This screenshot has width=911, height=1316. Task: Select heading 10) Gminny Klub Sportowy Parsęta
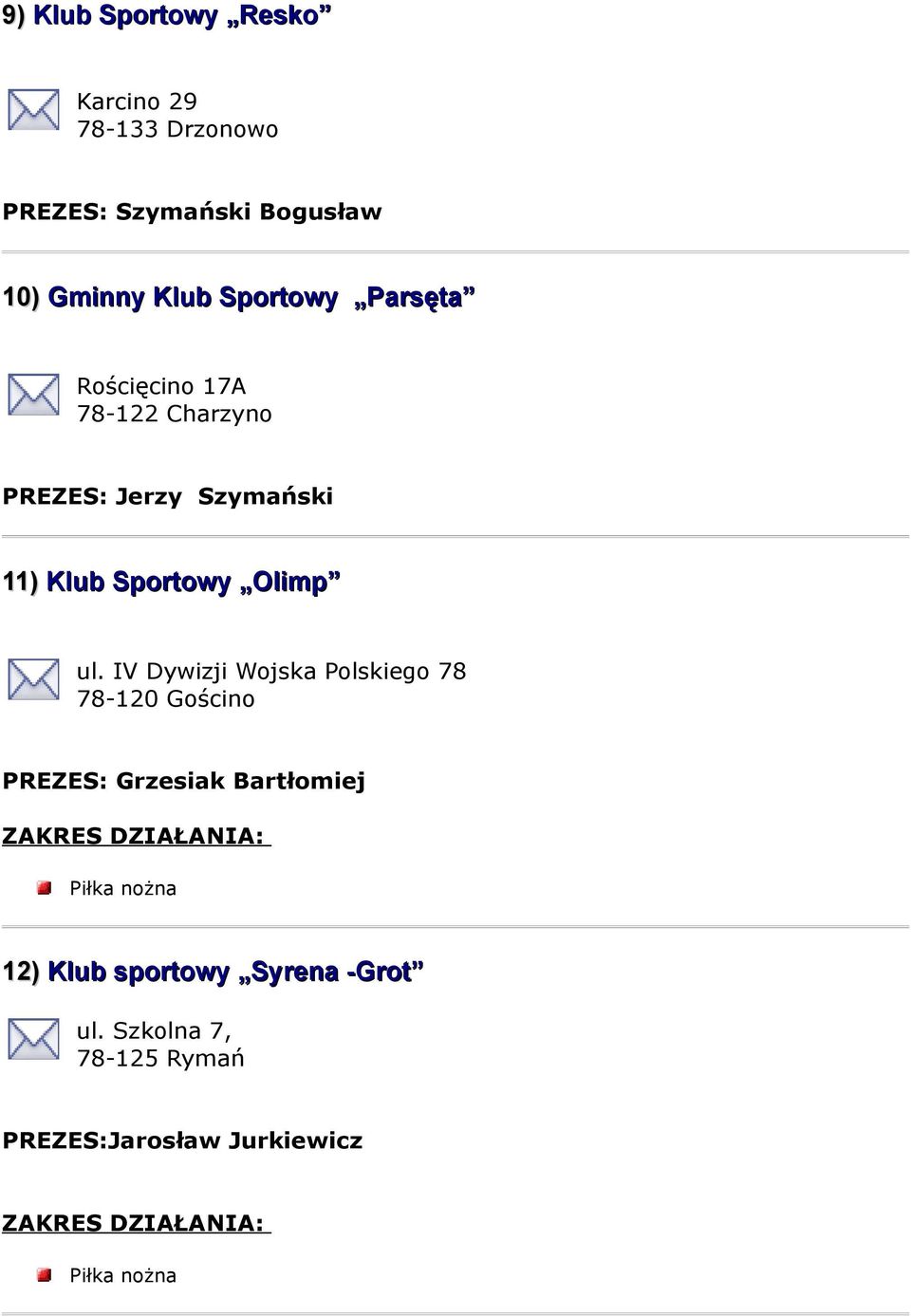coord(238,298)
